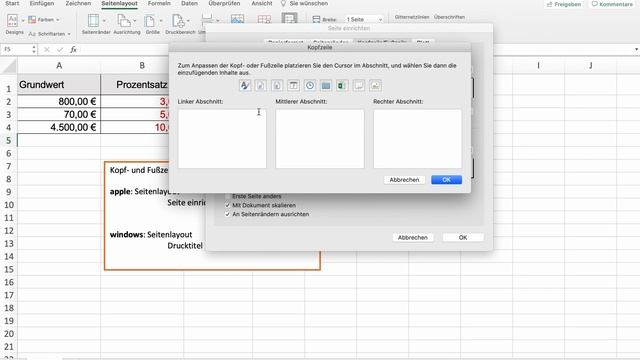Click the fx insert function icon
640x360 pixels.
click(73, 49)
